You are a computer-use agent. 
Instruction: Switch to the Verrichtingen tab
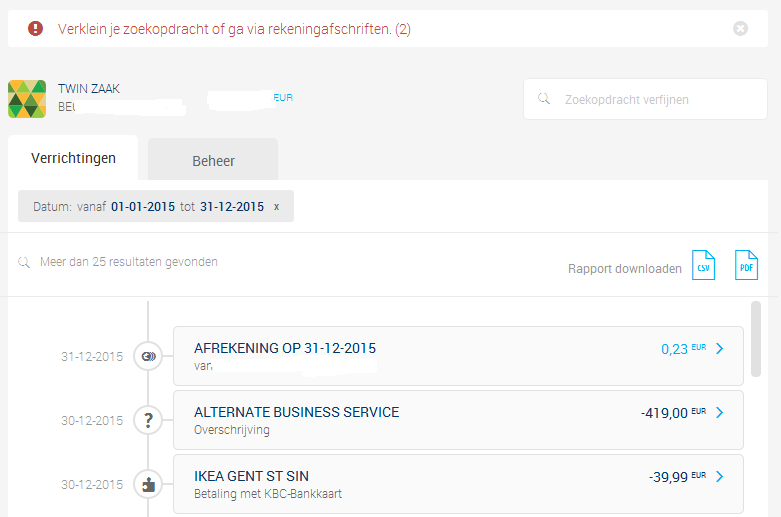(73, 158)
